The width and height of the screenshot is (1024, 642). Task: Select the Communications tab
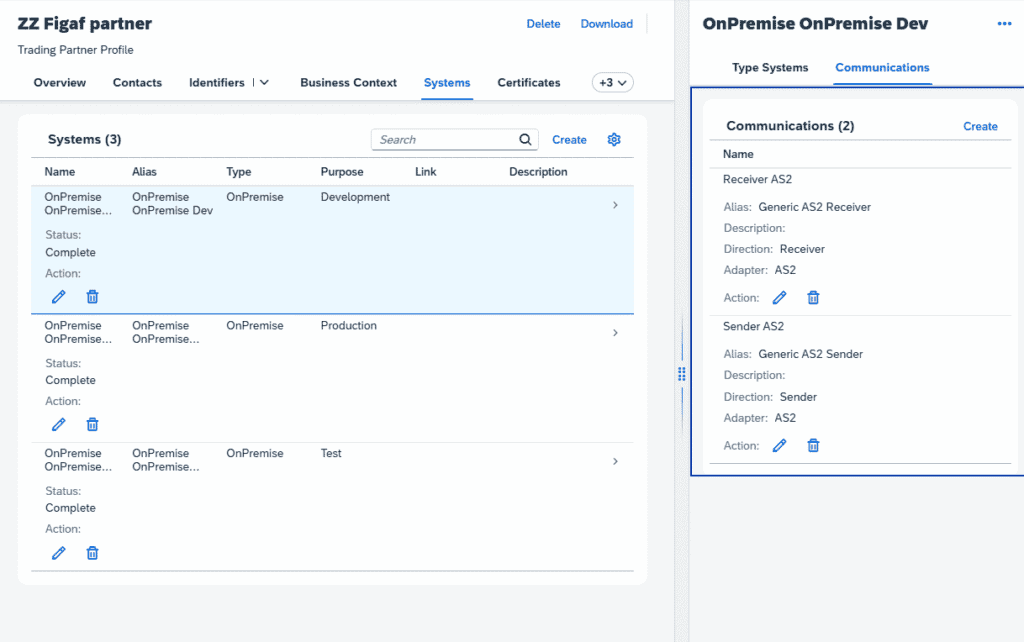coord(882,68)
